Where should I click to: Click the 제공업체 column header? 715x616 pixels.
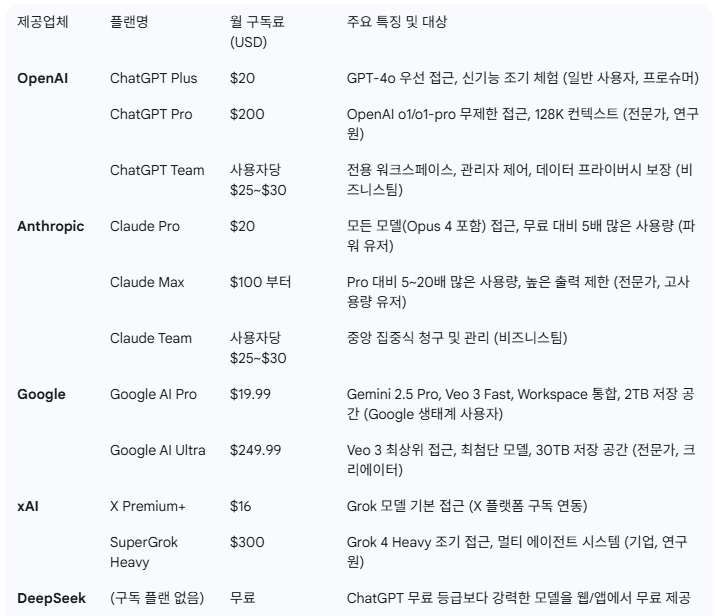point(44,21)
